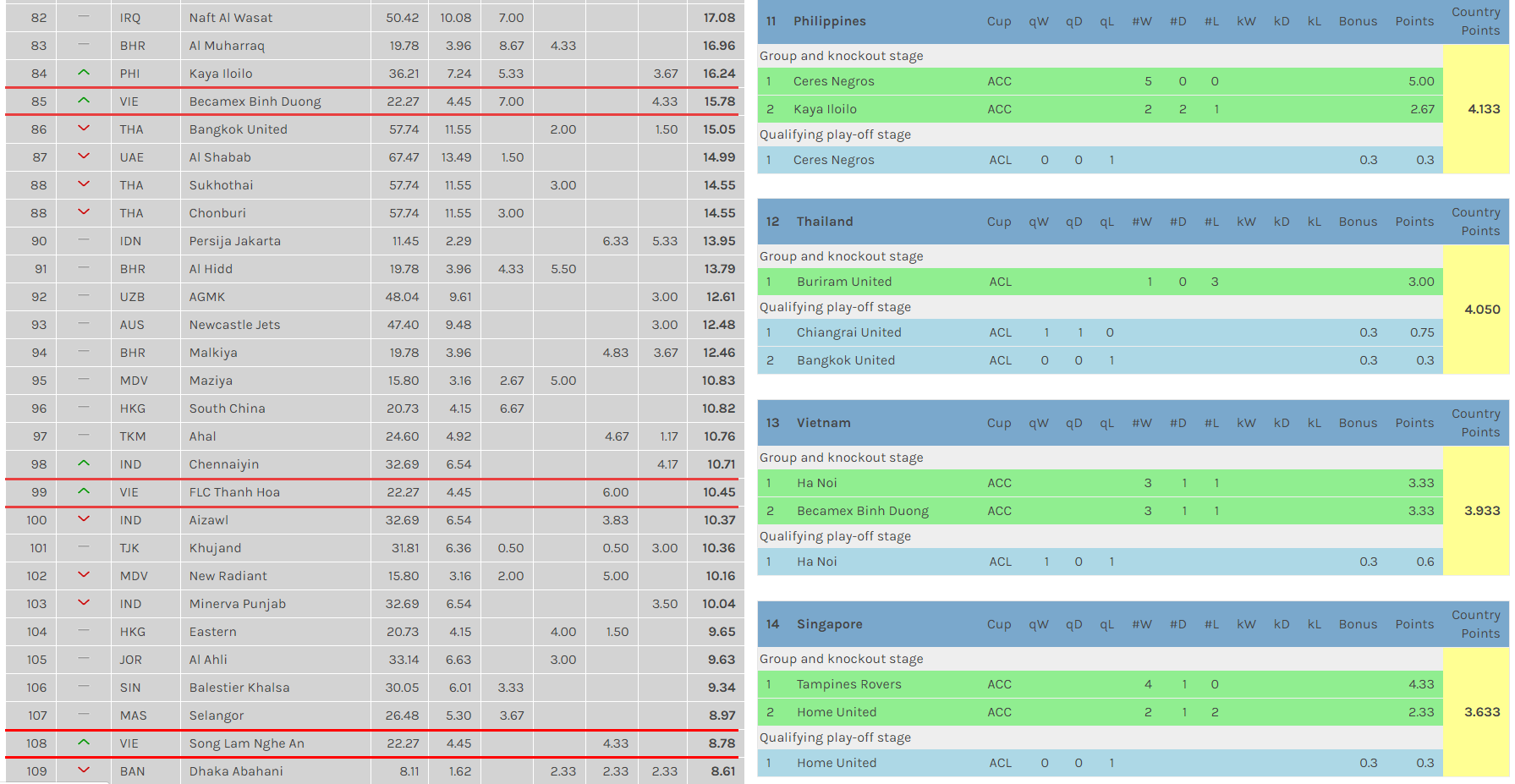The width and height of the screenshot is (1515, 784).
Task: Click Group and knockout stage label under Singapore
Action: [x=841, y=659]
